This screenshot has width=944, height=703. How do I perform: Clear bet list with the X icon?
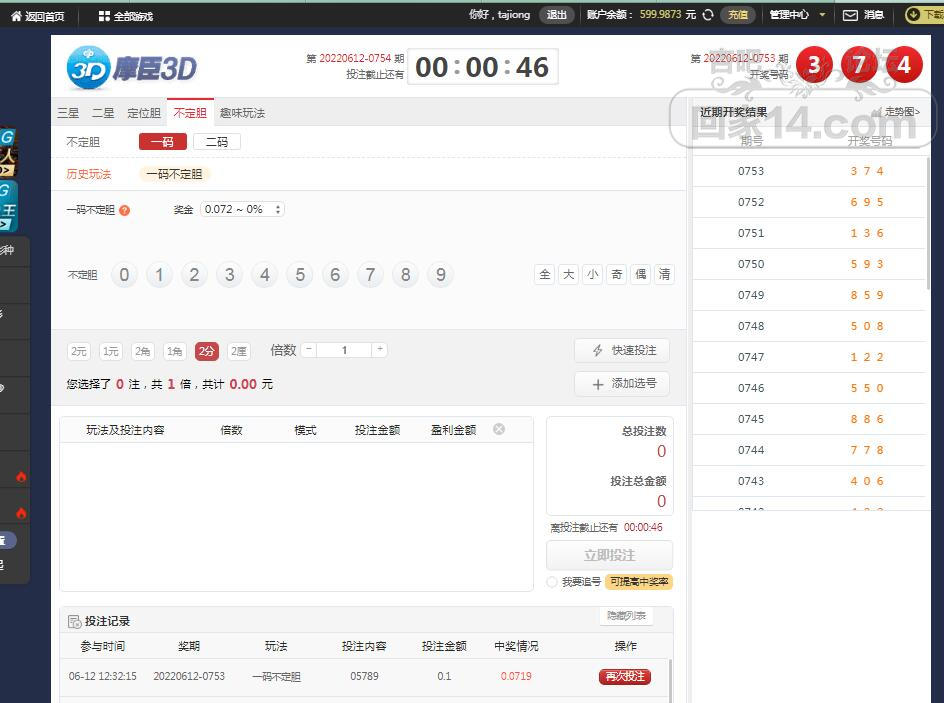click(499, 429)
